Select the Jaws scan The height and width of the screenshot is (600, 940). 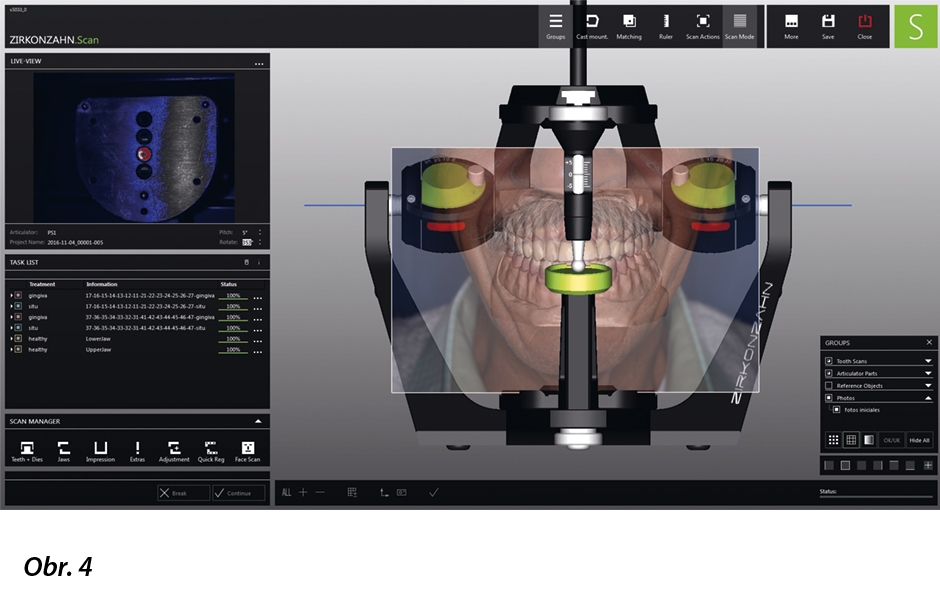(64, 451)
